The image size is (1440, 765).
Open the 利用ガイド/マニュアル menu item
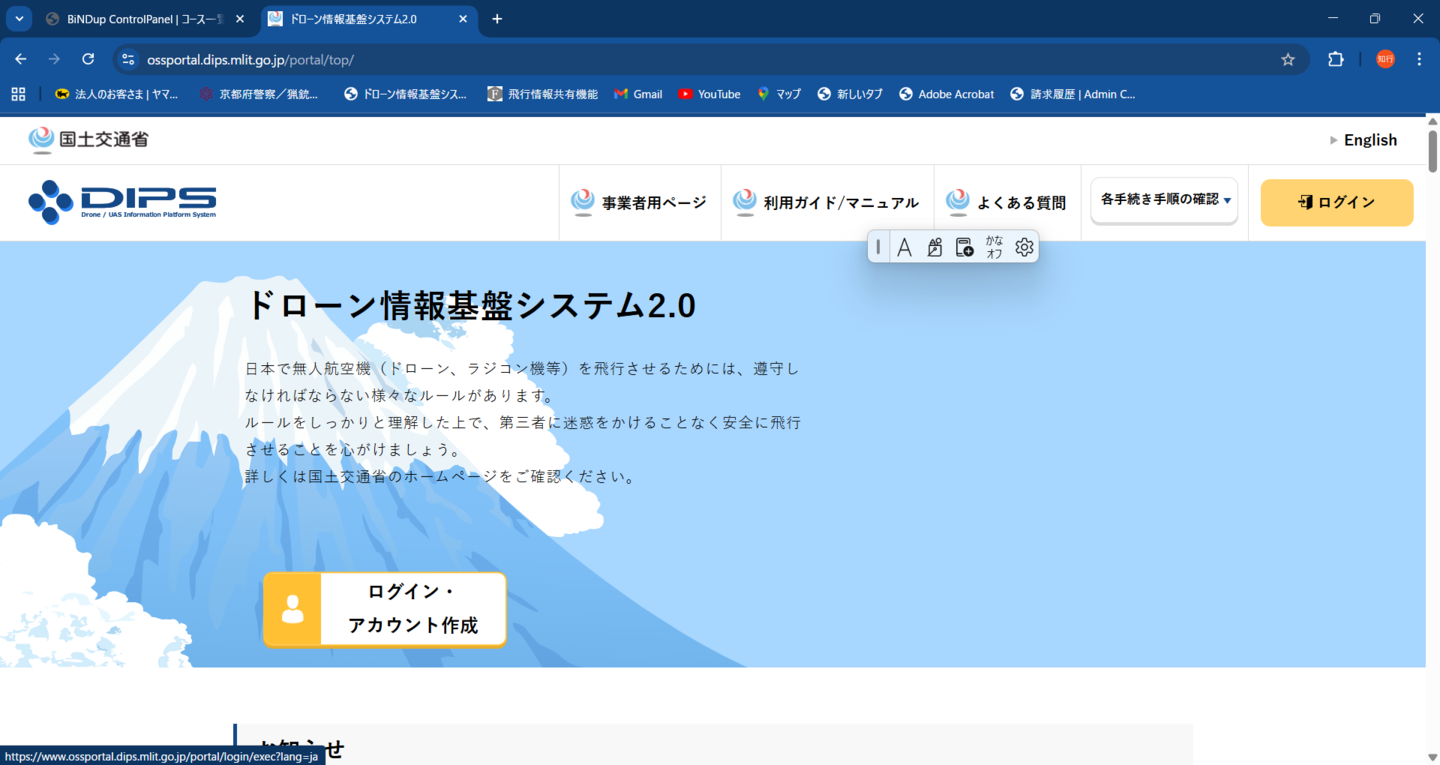click(x=827, y=203)
